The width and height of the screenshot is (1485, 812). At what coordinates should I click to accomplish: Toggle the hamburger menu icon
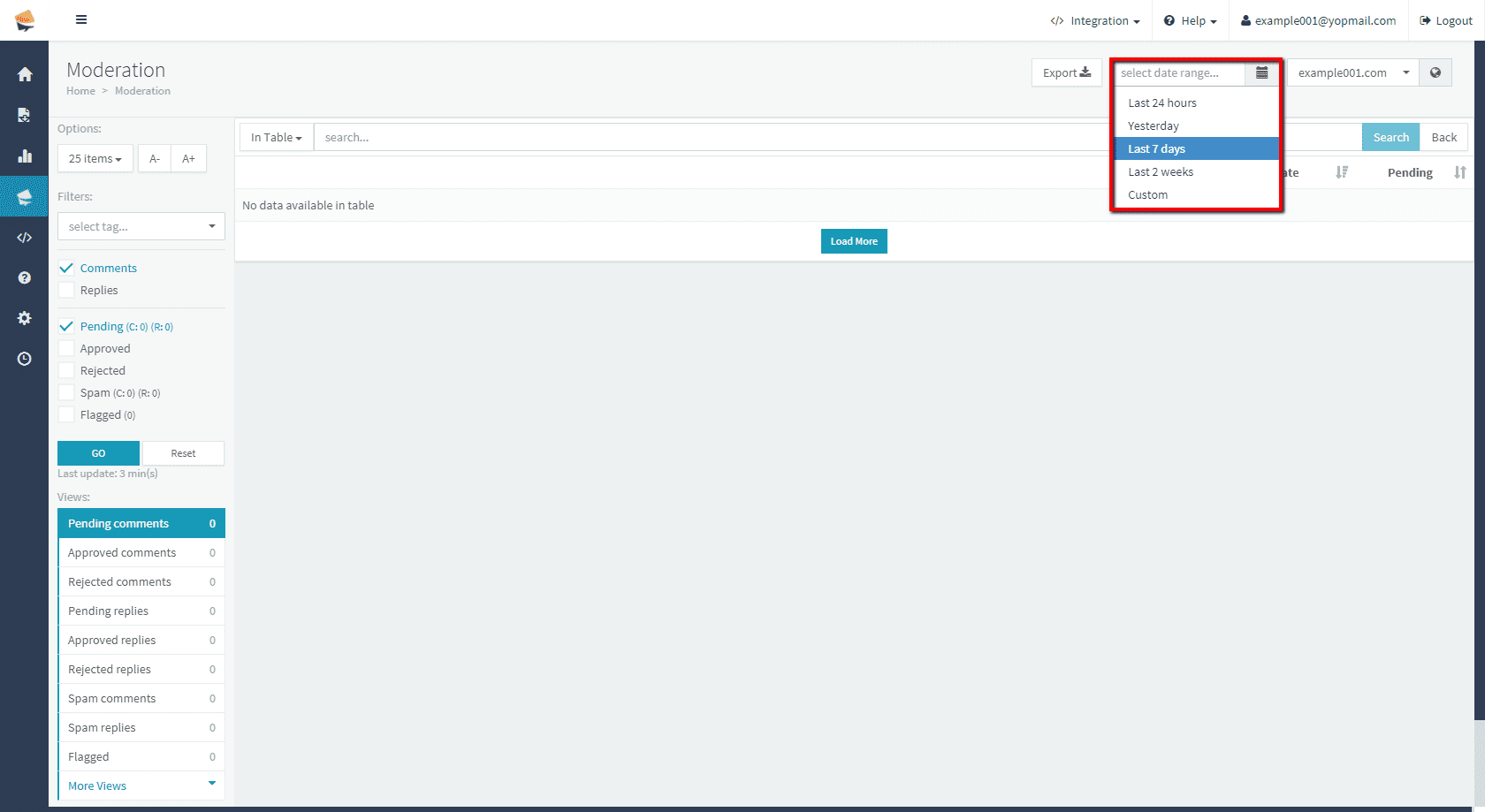click(81, 19)
